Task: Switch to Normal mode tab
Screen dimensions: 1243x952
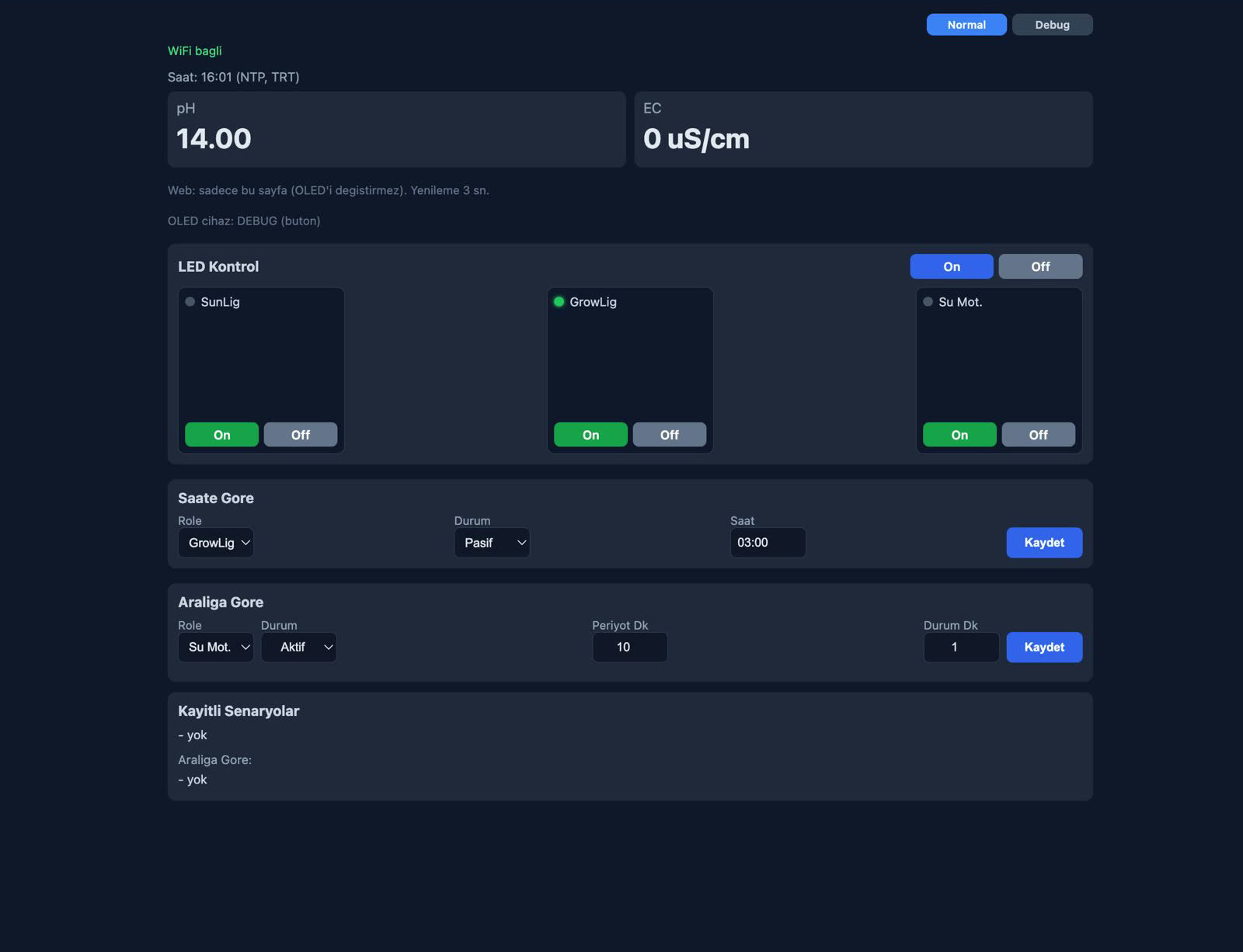Action: (966, 25)
